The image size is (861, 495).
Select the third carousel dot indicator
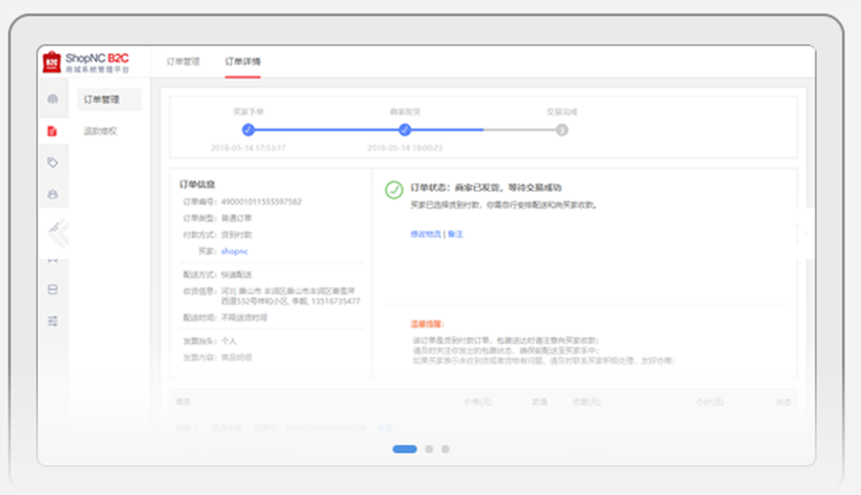[445, 449]
